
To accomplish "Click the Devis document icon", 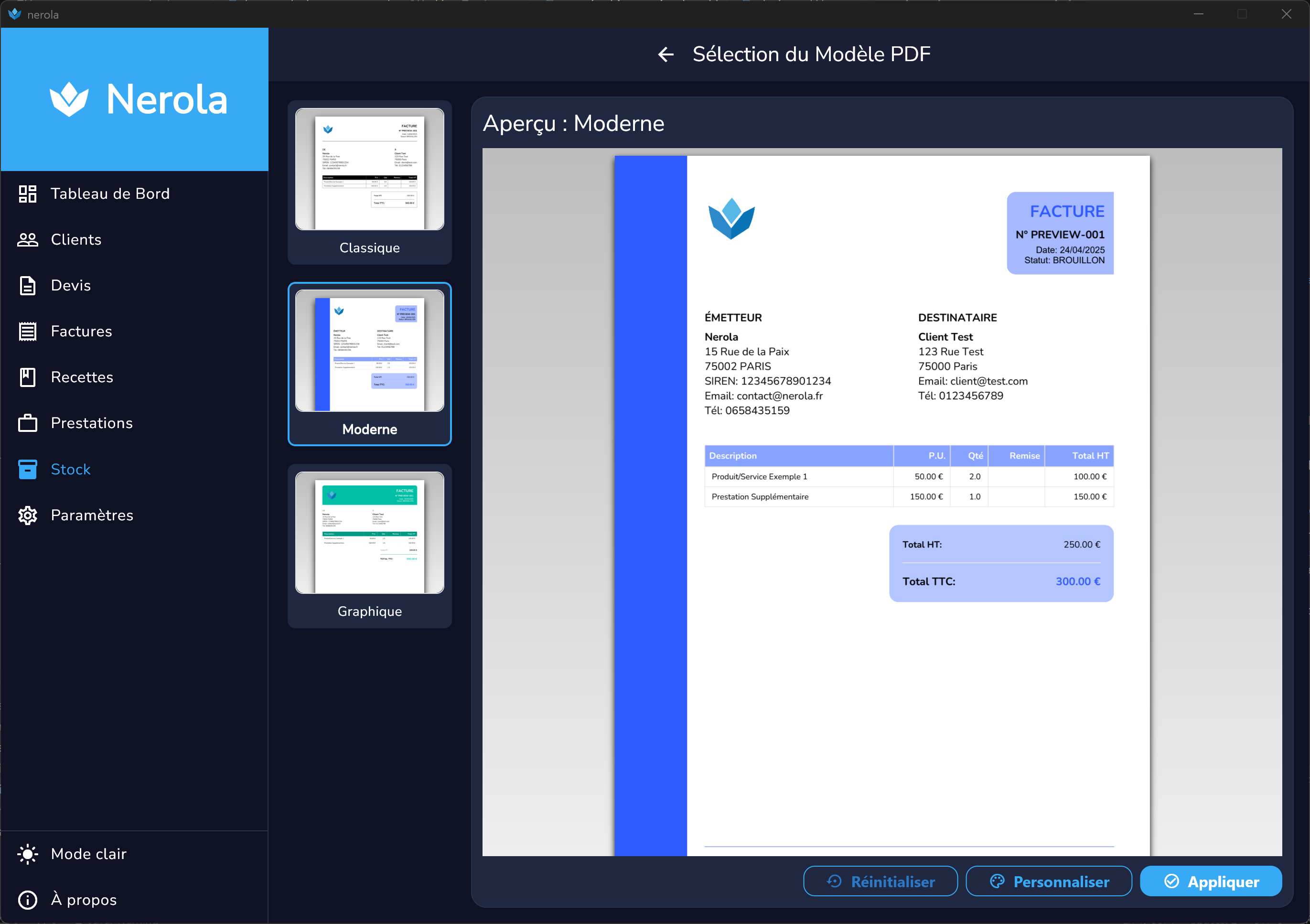I will (27, 285).
